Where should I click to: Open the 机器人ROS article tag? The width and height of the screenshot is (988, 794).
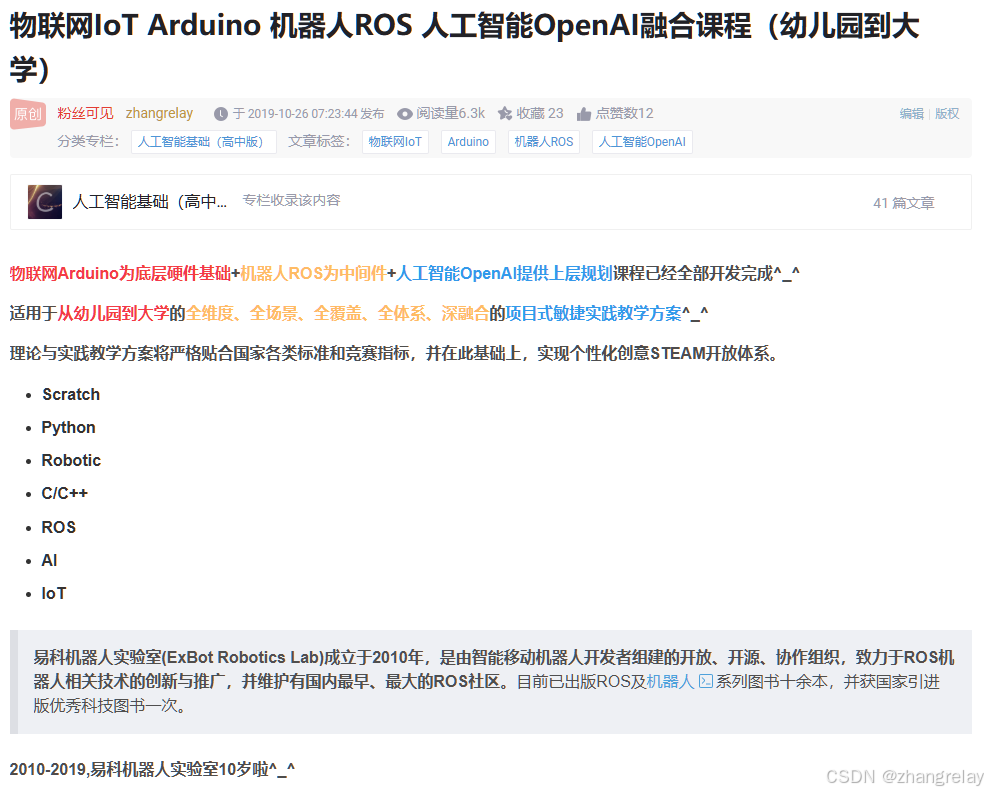coord(544,142)
